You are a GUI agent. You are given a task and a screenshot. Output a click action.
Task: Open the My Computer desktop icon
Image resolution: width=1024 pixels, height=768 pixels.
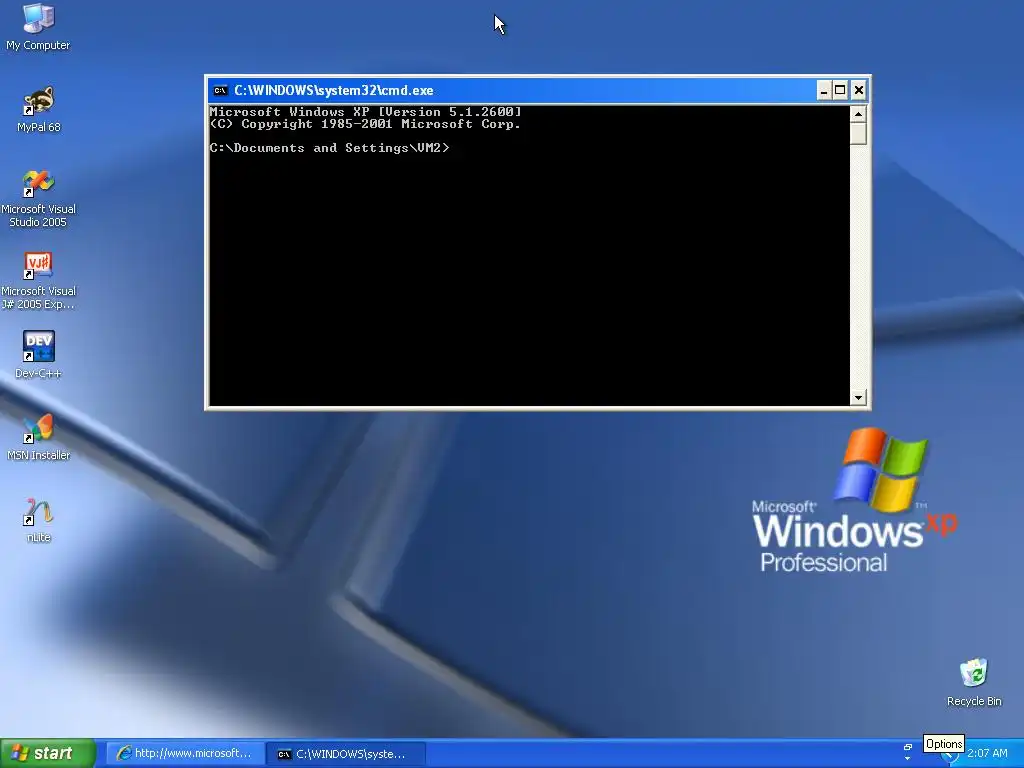(x=38, y=27)
